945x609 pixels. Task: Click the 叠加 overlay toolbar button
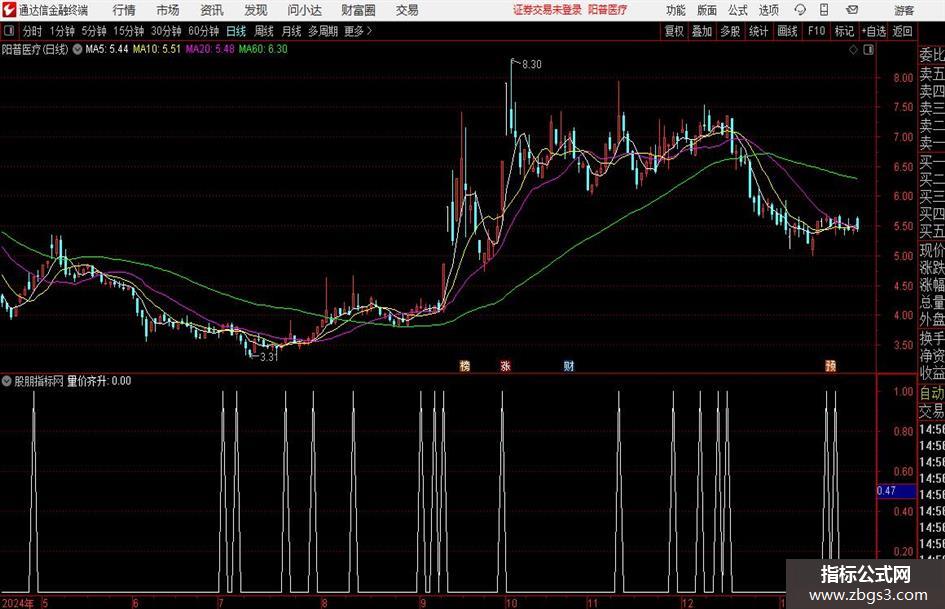(x=702, y=31)
